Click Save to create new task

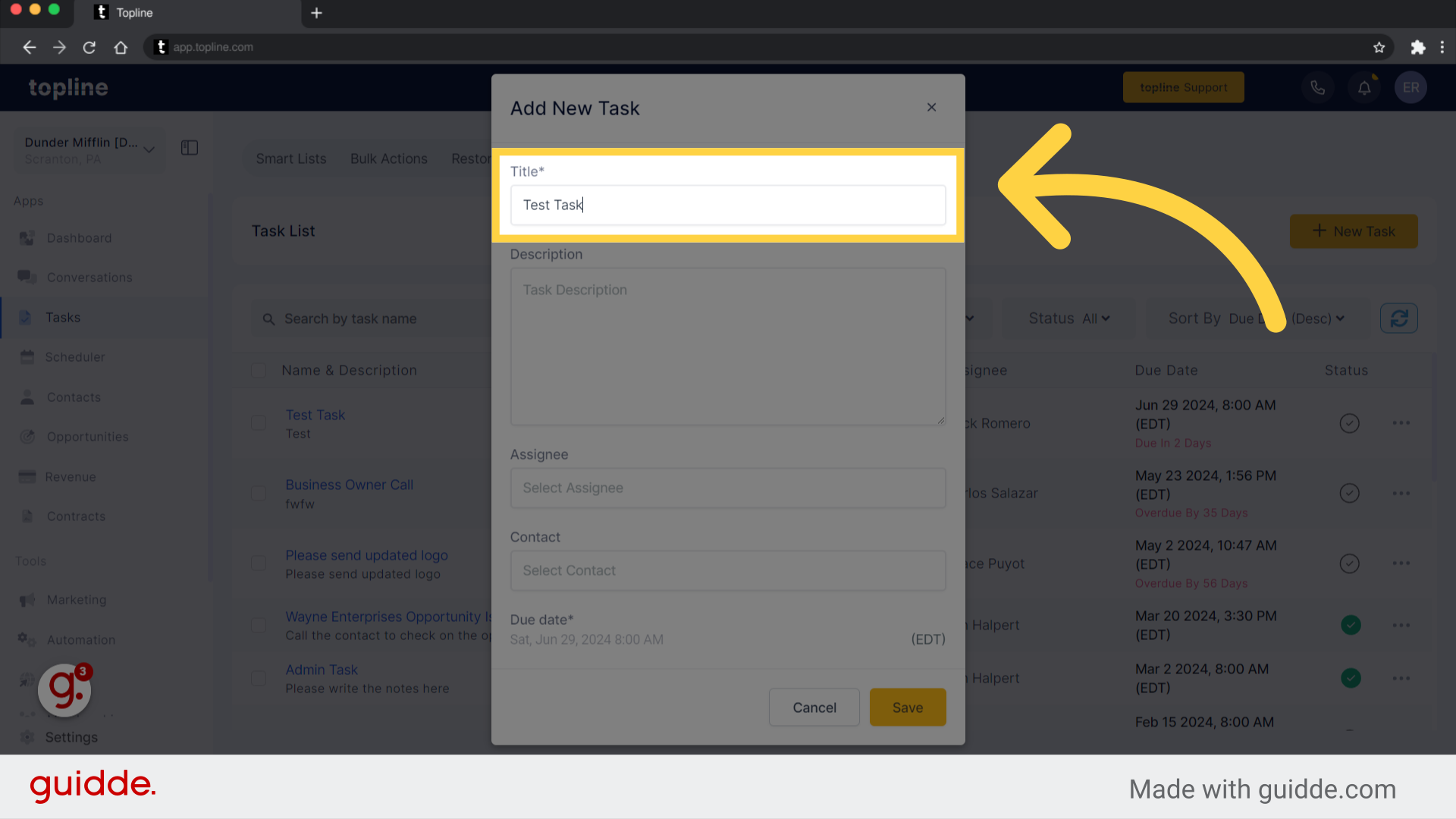[907, 707]
